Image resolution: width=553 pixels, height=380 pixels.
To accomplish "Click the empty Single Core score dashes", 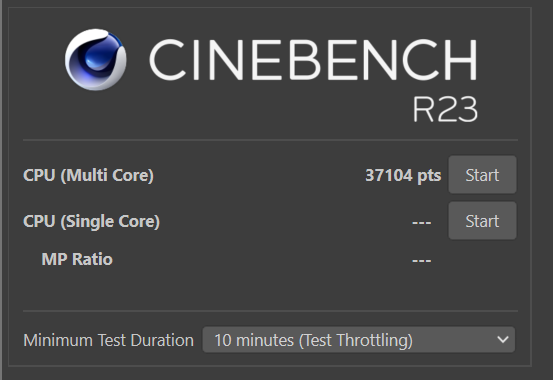I will [421, 223].
